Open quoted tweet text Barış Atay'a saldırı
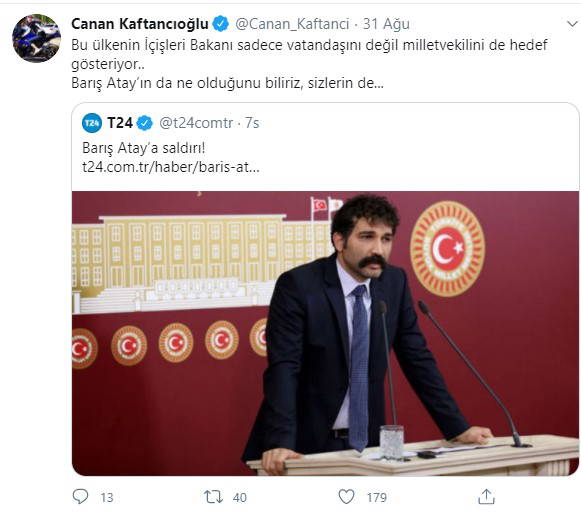Viewport: 581px width, 515px height. pos(143,148)
